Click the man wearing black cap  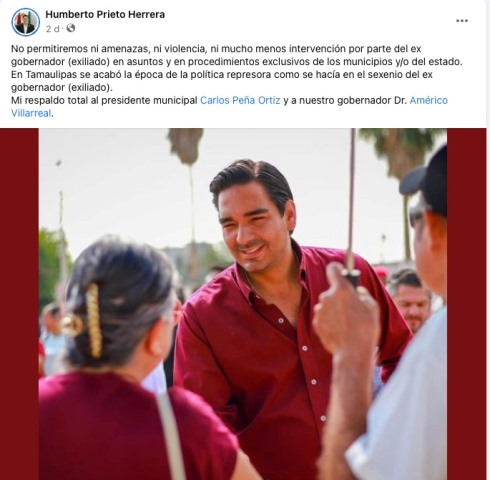pos(425,213)
